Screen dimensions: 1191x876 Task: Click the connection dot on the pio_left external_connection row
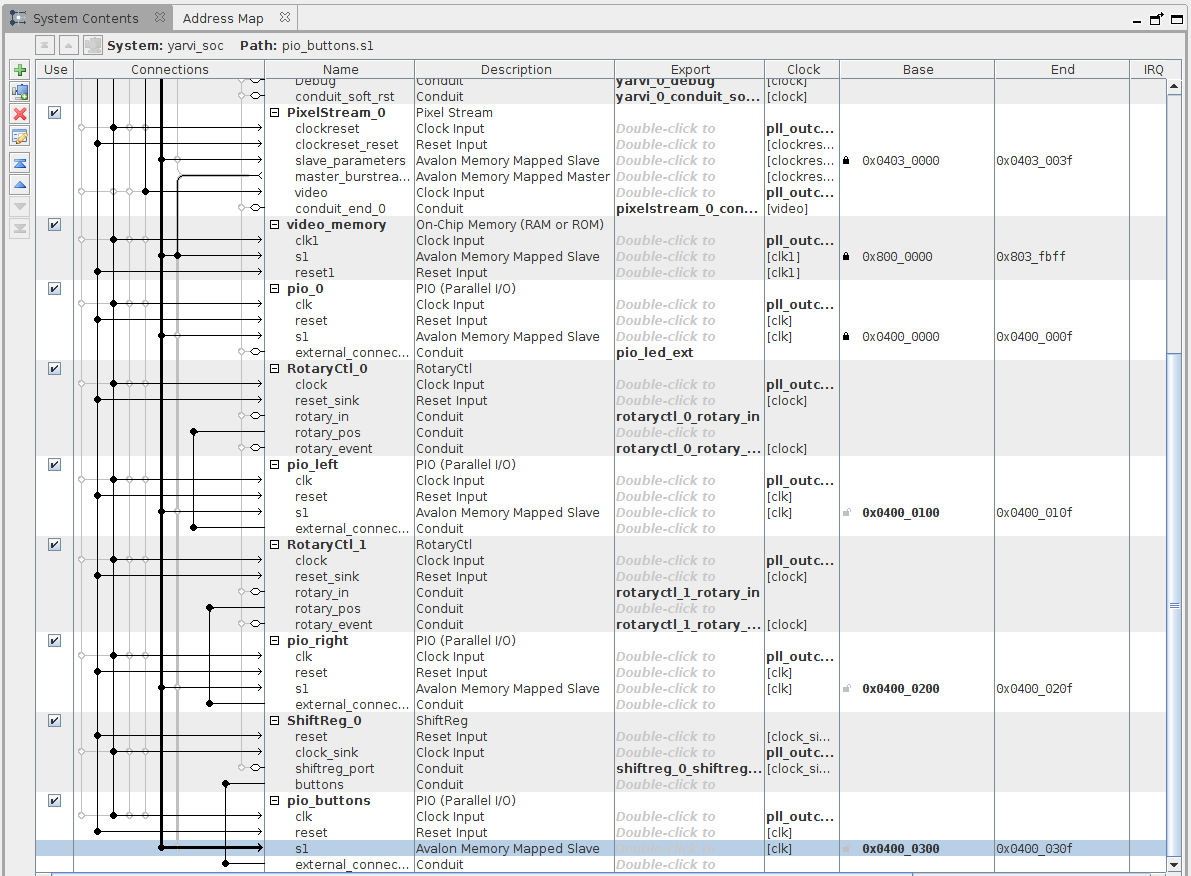(194, 527)
